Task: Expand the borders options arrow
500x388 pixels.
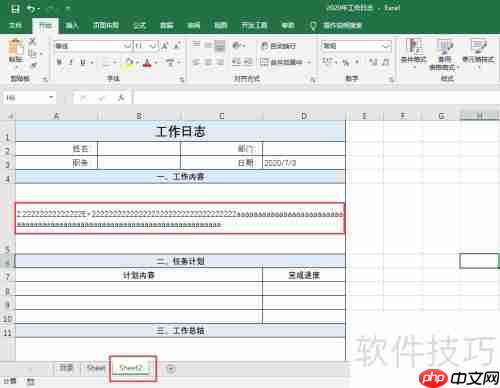Action: click(x=115, y=63)
